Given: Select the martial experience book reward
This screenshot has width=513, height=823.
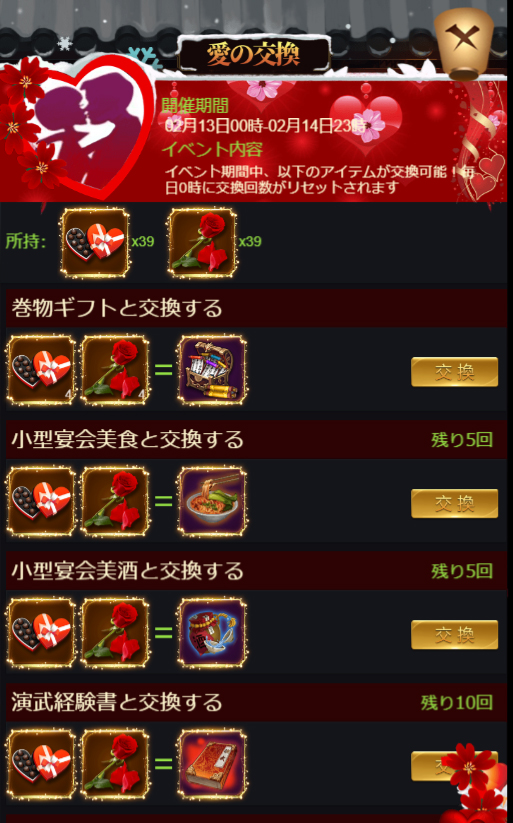Looking at the screenshot, I should click(212, 764).
